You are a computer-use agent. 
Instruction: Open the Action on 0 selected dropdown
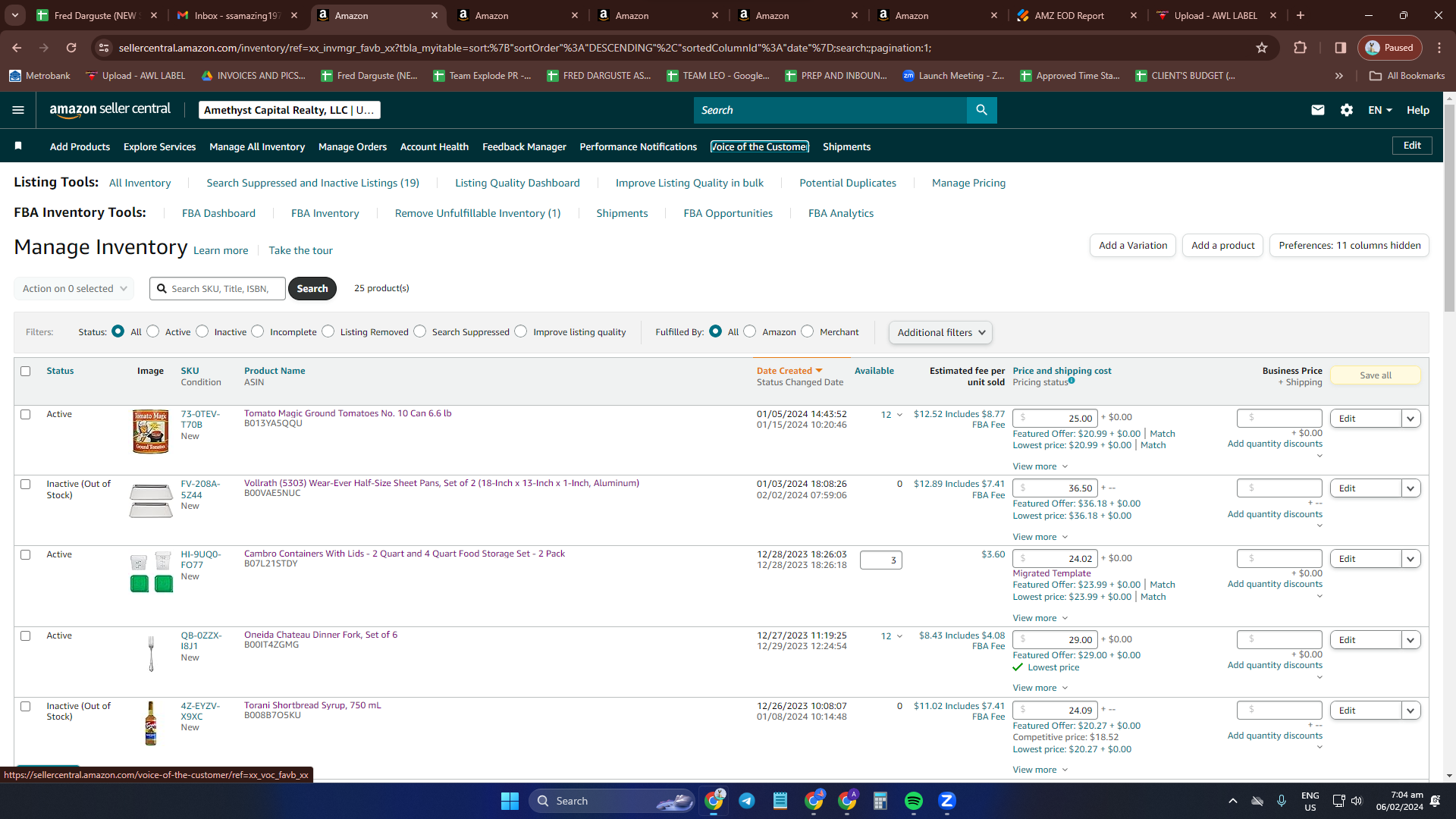point(74,289)
